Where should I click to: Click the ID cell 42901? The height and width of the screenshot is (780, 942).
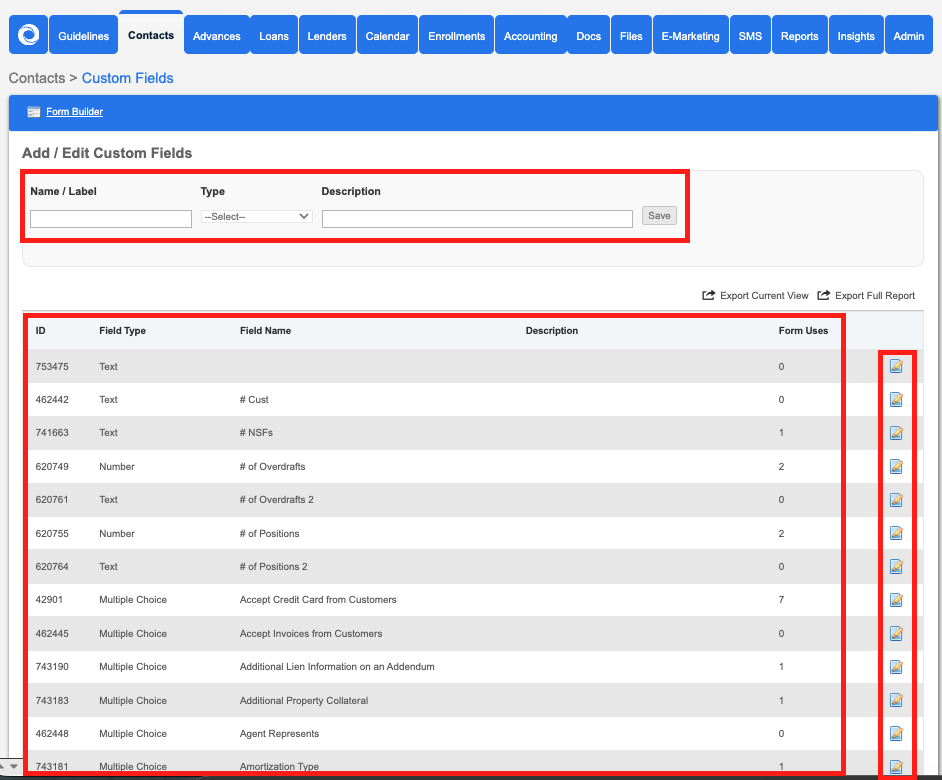tap(49, 600)
